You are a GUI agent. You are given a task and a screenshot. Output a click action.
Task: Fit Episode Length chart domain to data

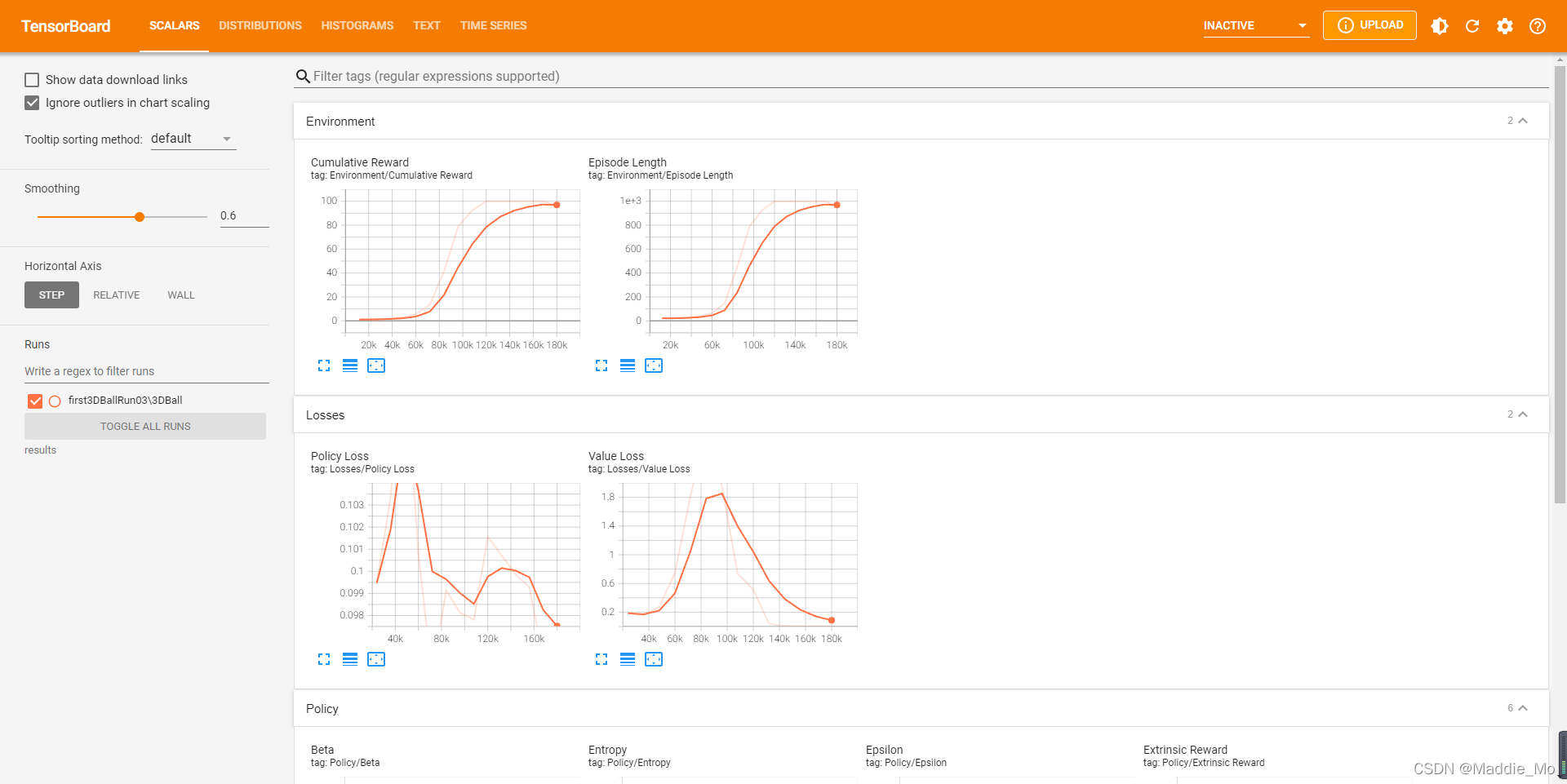pyautogui.click(x=654, y=365)
